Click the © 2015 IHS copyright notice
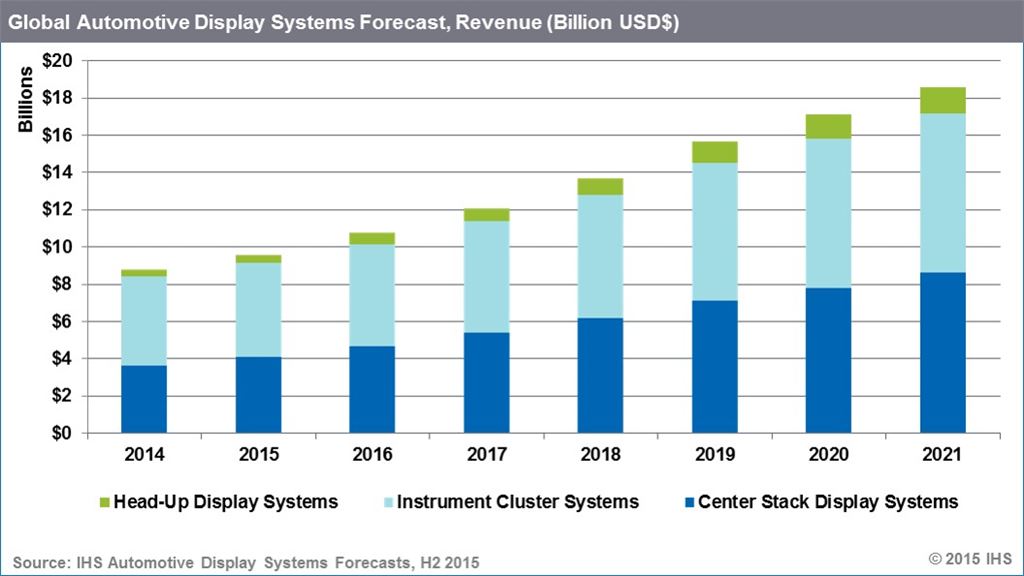Screen dimensions: 1024x576 pyautogui.click(x=969, y=557)
